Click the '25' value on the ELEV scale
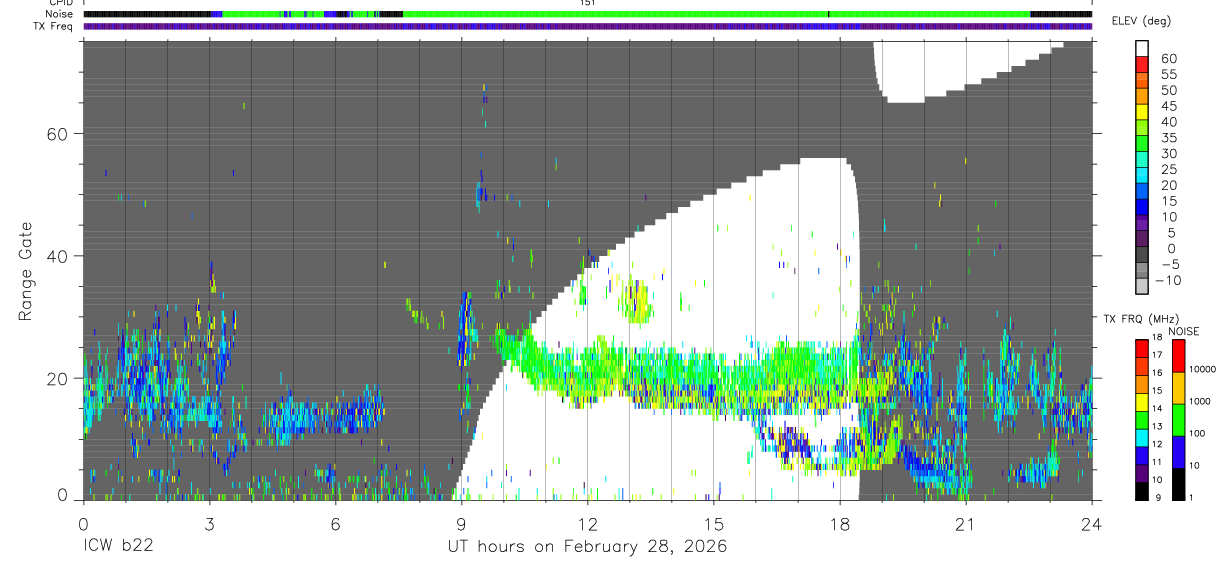Image resolution: width=1228 pixels, height=567 pixels. (1168, 169)
